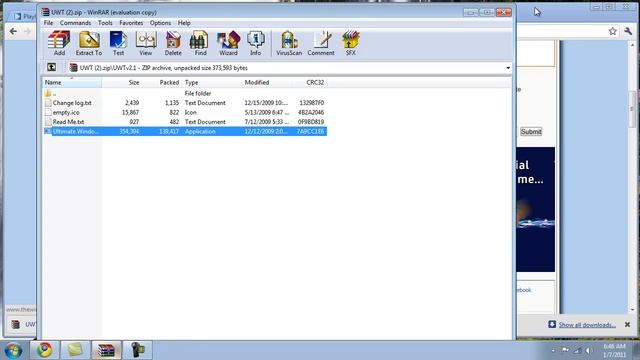This screenshot has height=360, width=640.
Task: Click the Chrome back arrow
Action: [x=13, y=31]
